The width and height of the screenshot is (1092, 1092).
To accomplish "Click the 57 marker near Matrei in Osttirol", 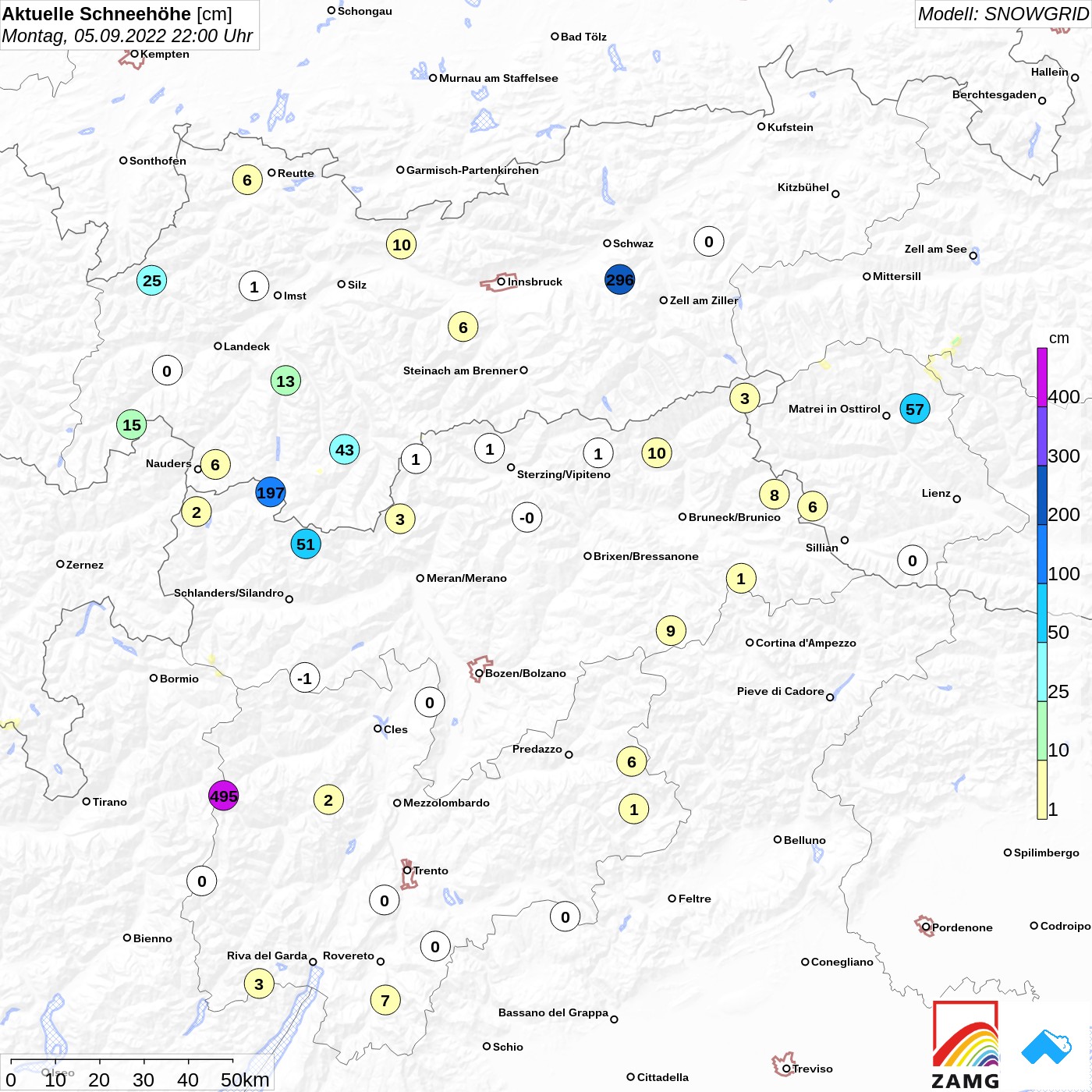I will (915, 409).
